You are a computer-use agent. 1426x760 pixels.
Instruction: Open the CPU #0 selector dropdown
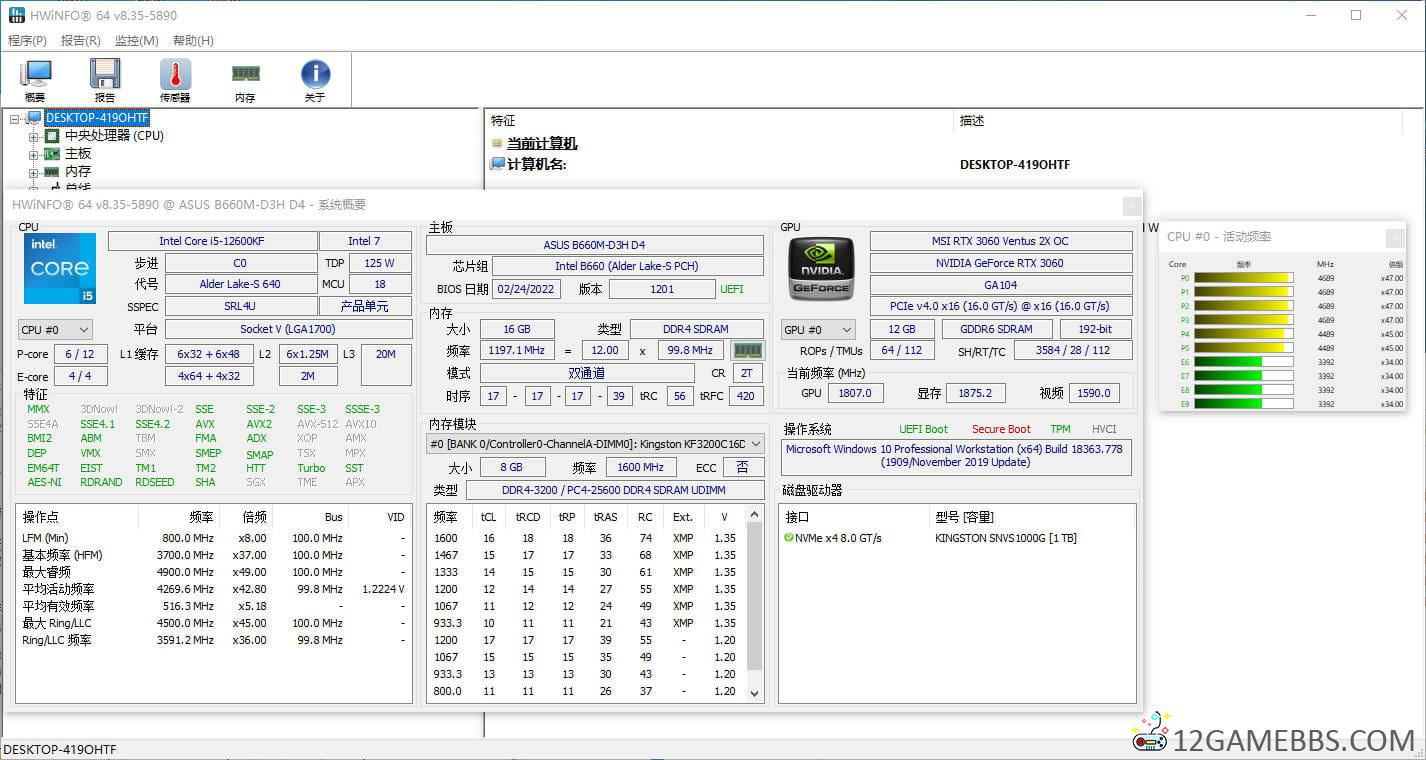55,329
